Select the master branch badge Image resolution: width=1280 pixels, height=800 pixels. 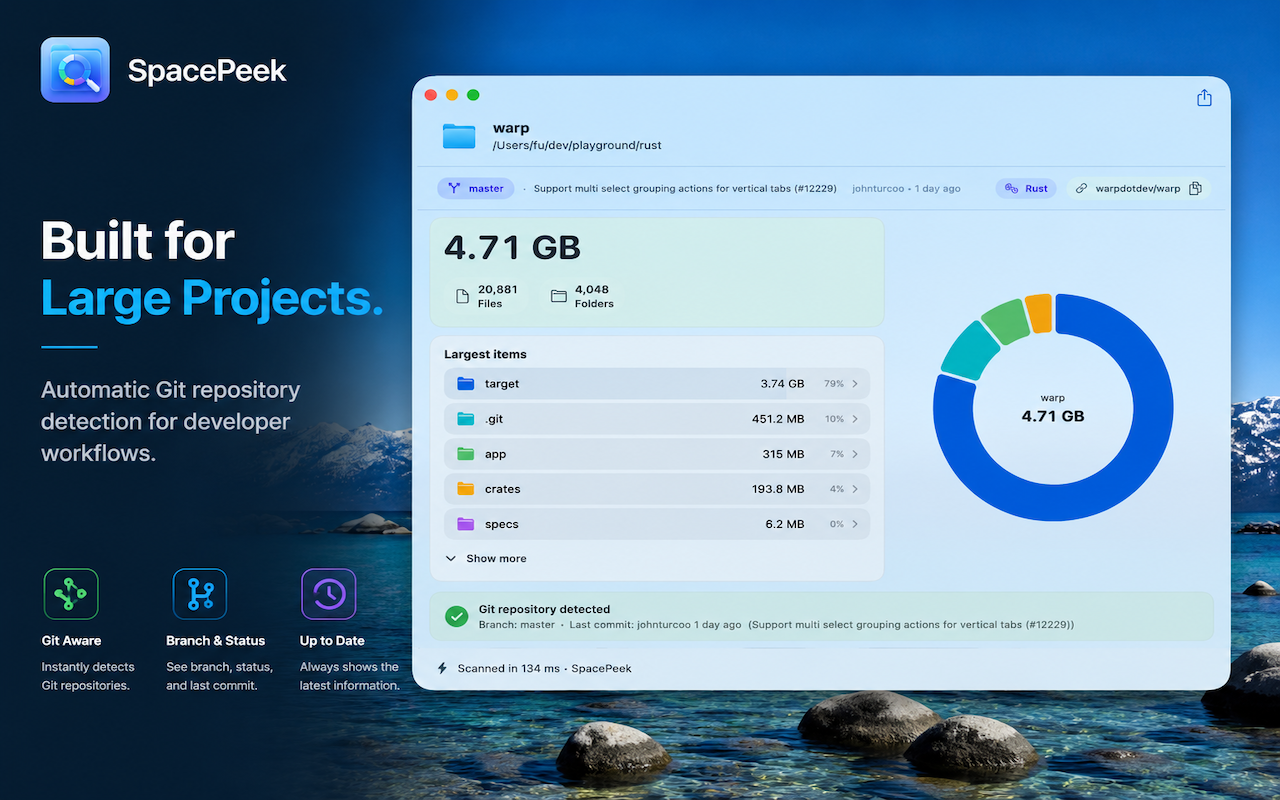[x=476, y=188]
